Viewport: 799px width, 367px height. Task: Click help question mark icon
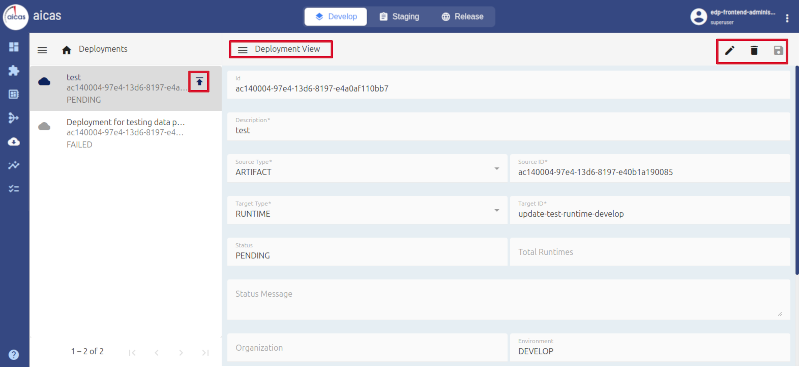(14, 355)
